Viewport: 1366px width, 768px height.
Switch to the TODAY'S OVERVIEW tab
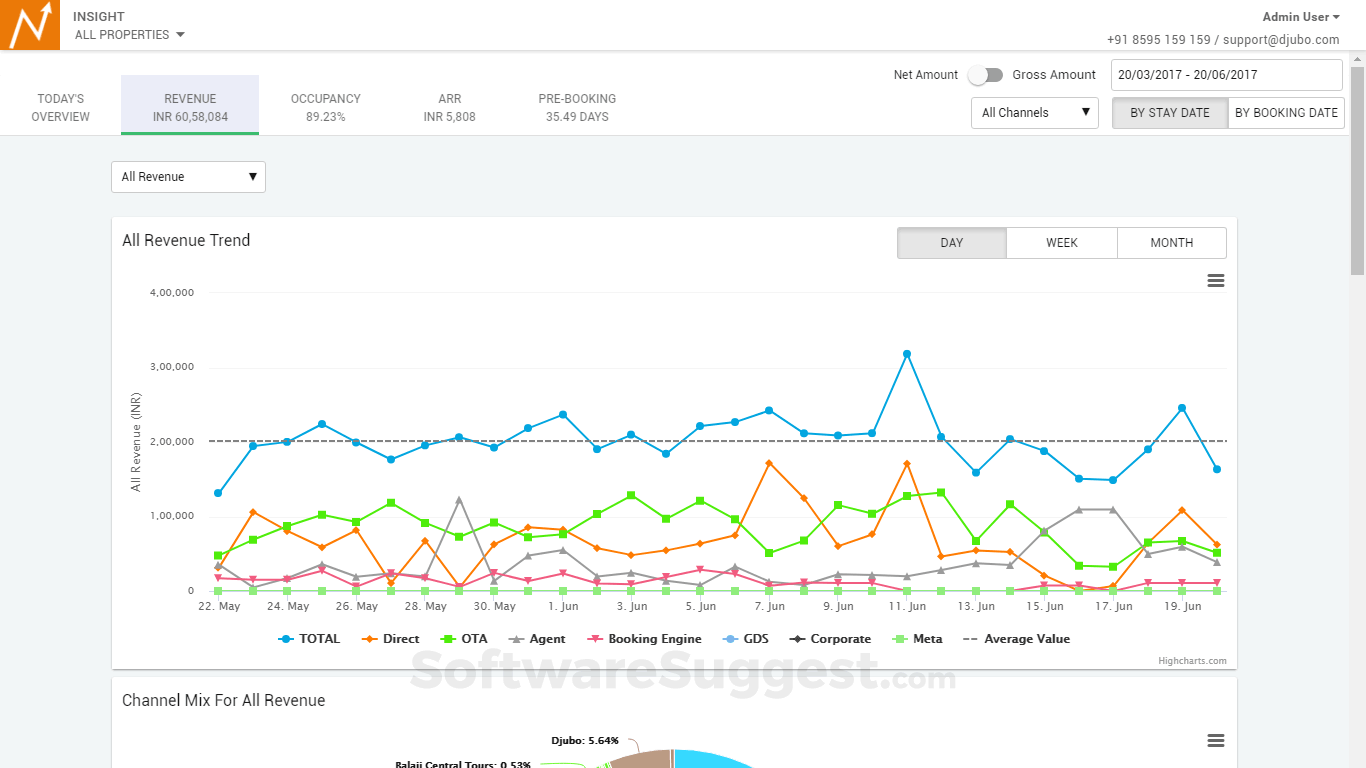(x=61, y=106)
